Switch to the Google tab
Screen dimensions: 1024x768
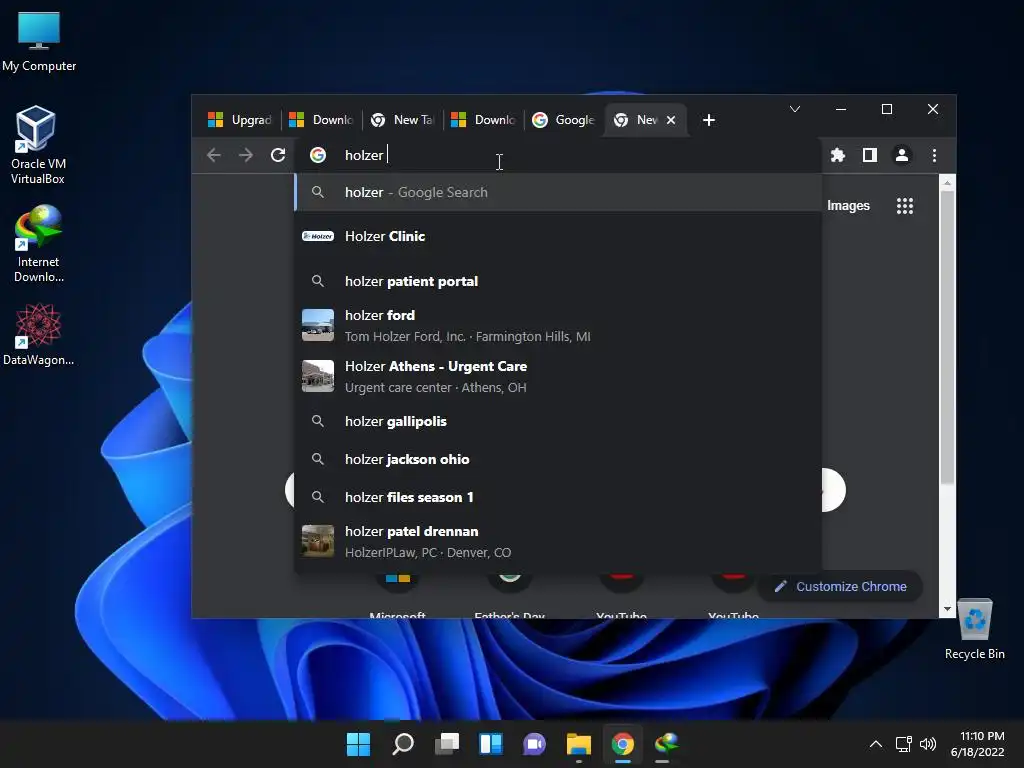[564, 120]
